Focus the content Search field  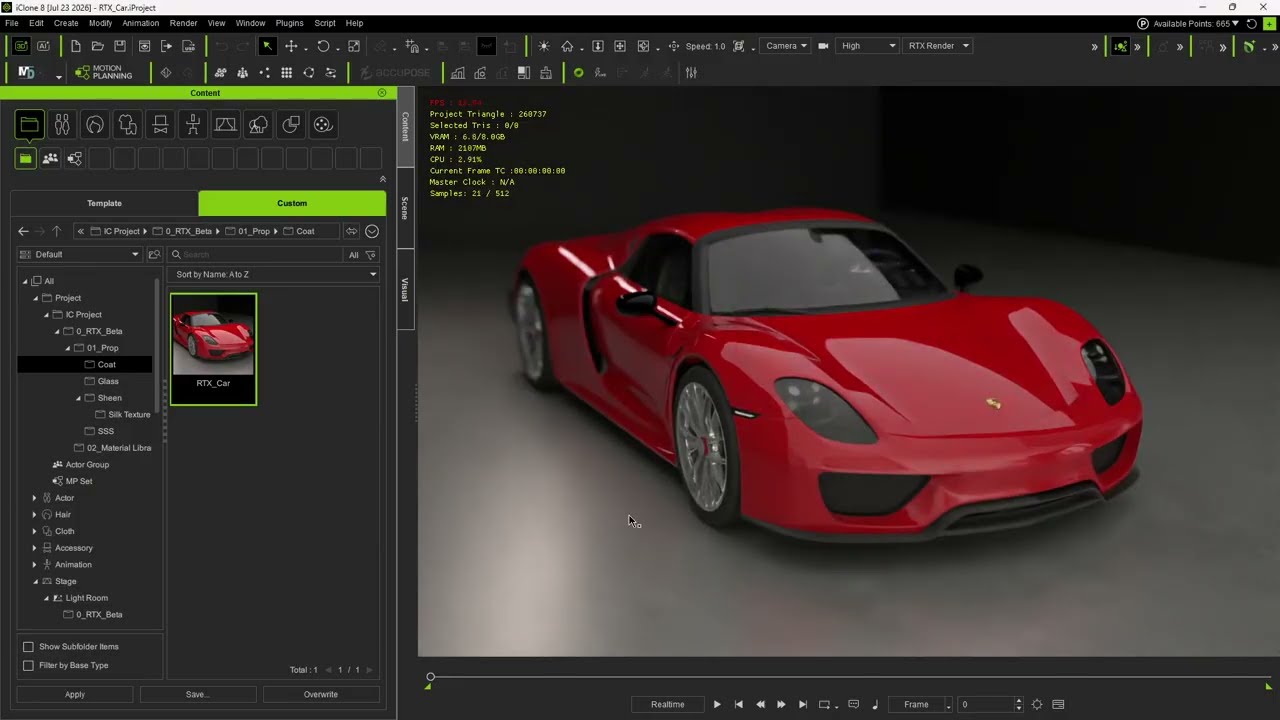coord(255,255)
